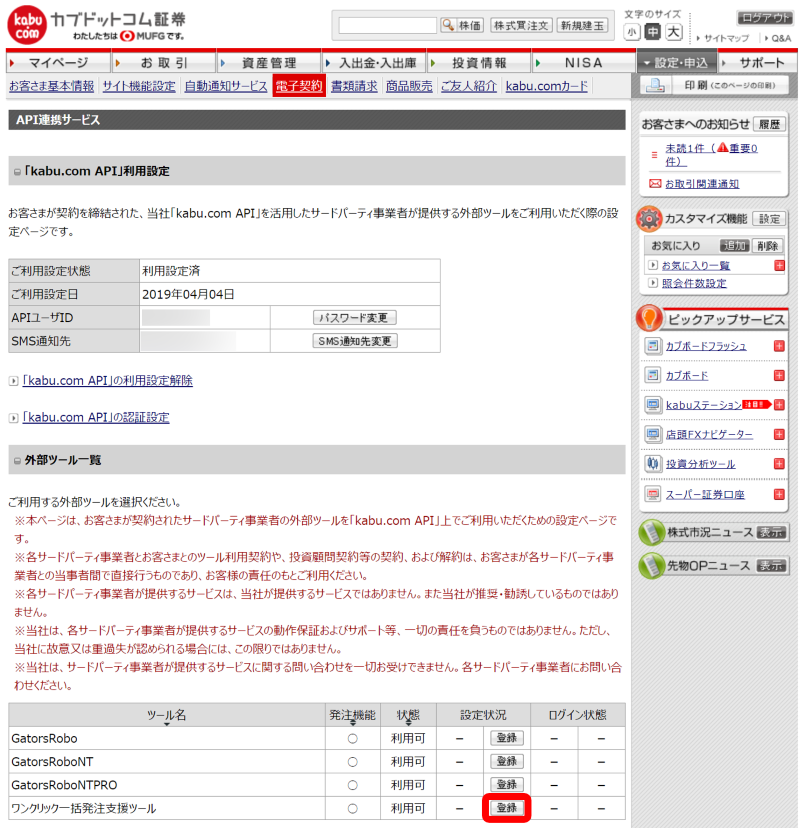
Task: Open the 「kabu.com API」の認証設定 link
Action: click(x=96, y=418)
